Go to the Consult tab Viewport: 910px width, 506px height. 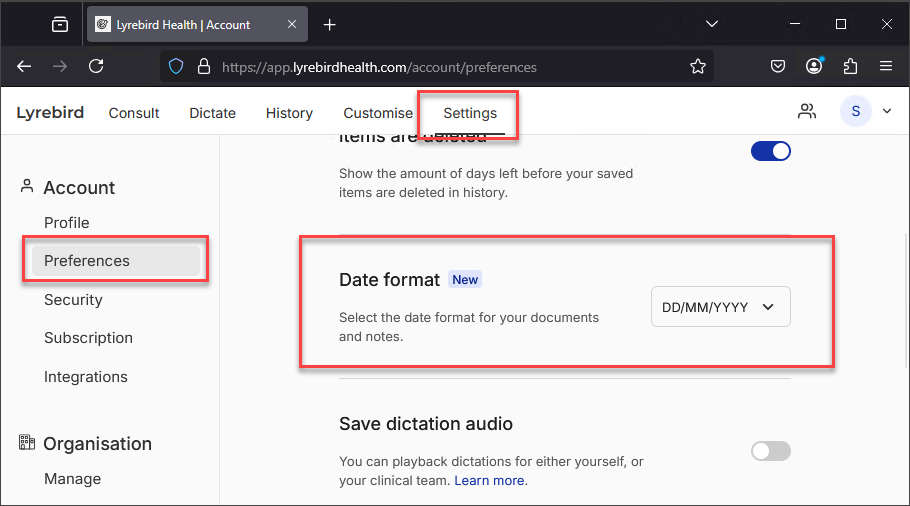coord(133,113)
